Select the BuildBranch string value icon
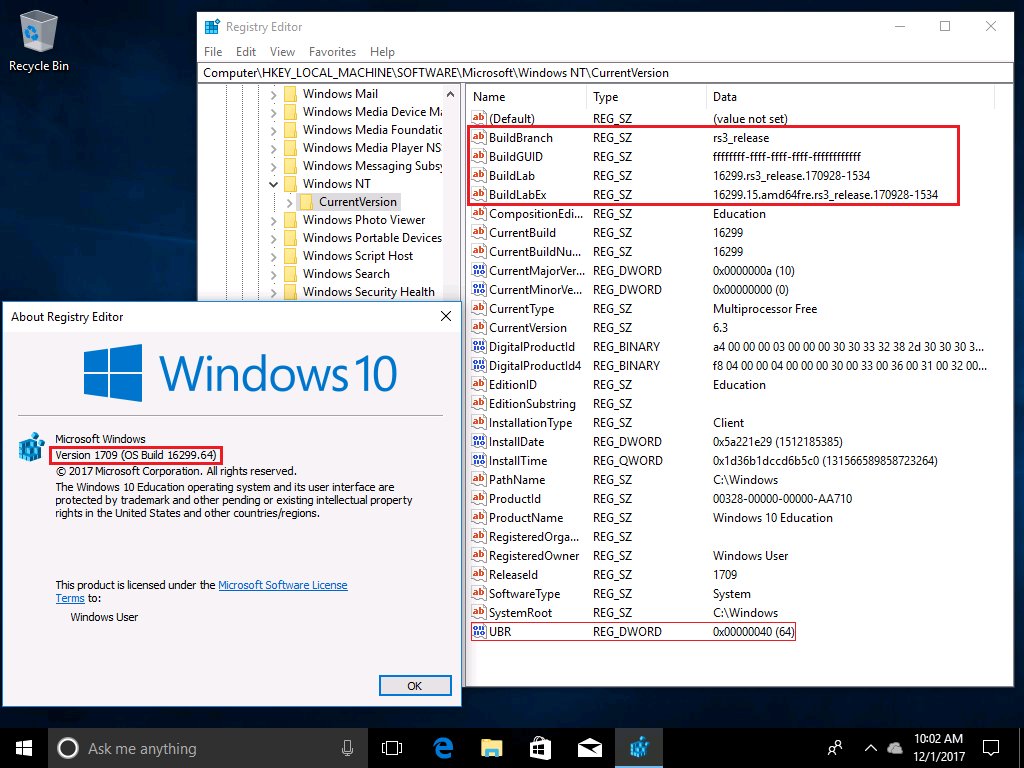The image size is (1024, 768). point(479,137)
